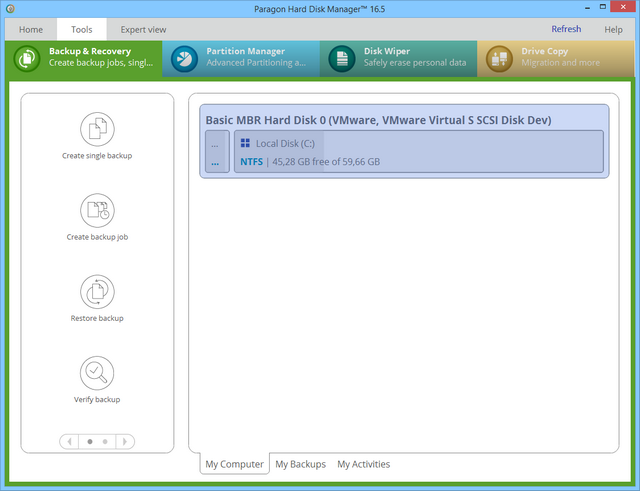Expand the small hidden partition block
This screenshot has height=491, width=640.
tap(216, 153)
